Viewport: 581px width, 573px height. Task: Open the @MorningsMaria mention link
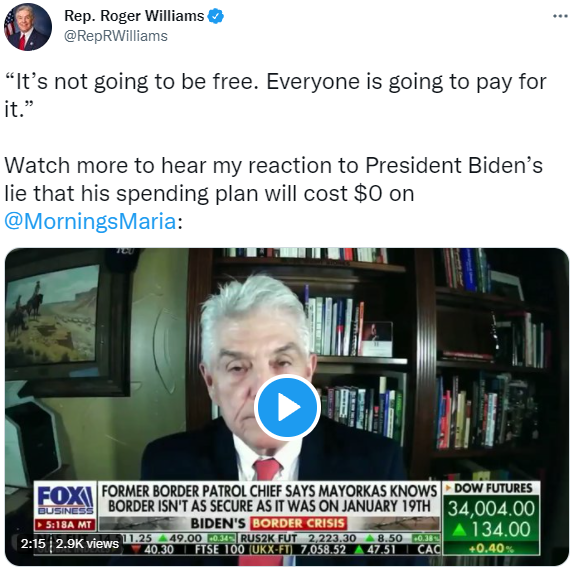[x=90, y=221]
